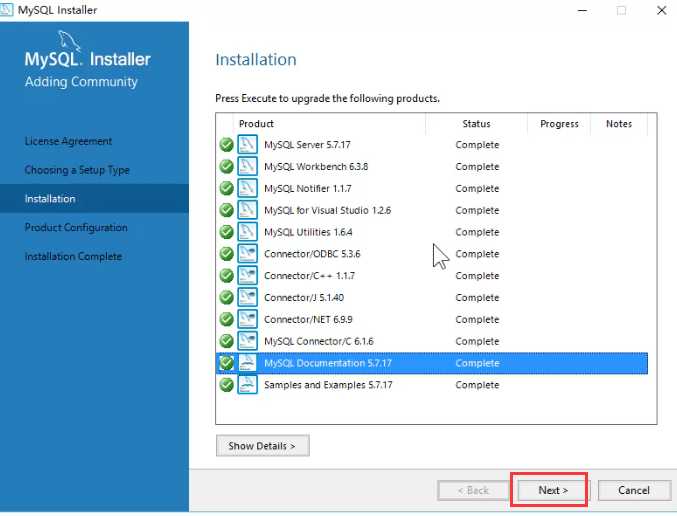Image resolution: width=677 pixels, height=516 pixels.
Task: Click the MySQL Documentation 5.7.17 product icon
Action: (247, 363)
